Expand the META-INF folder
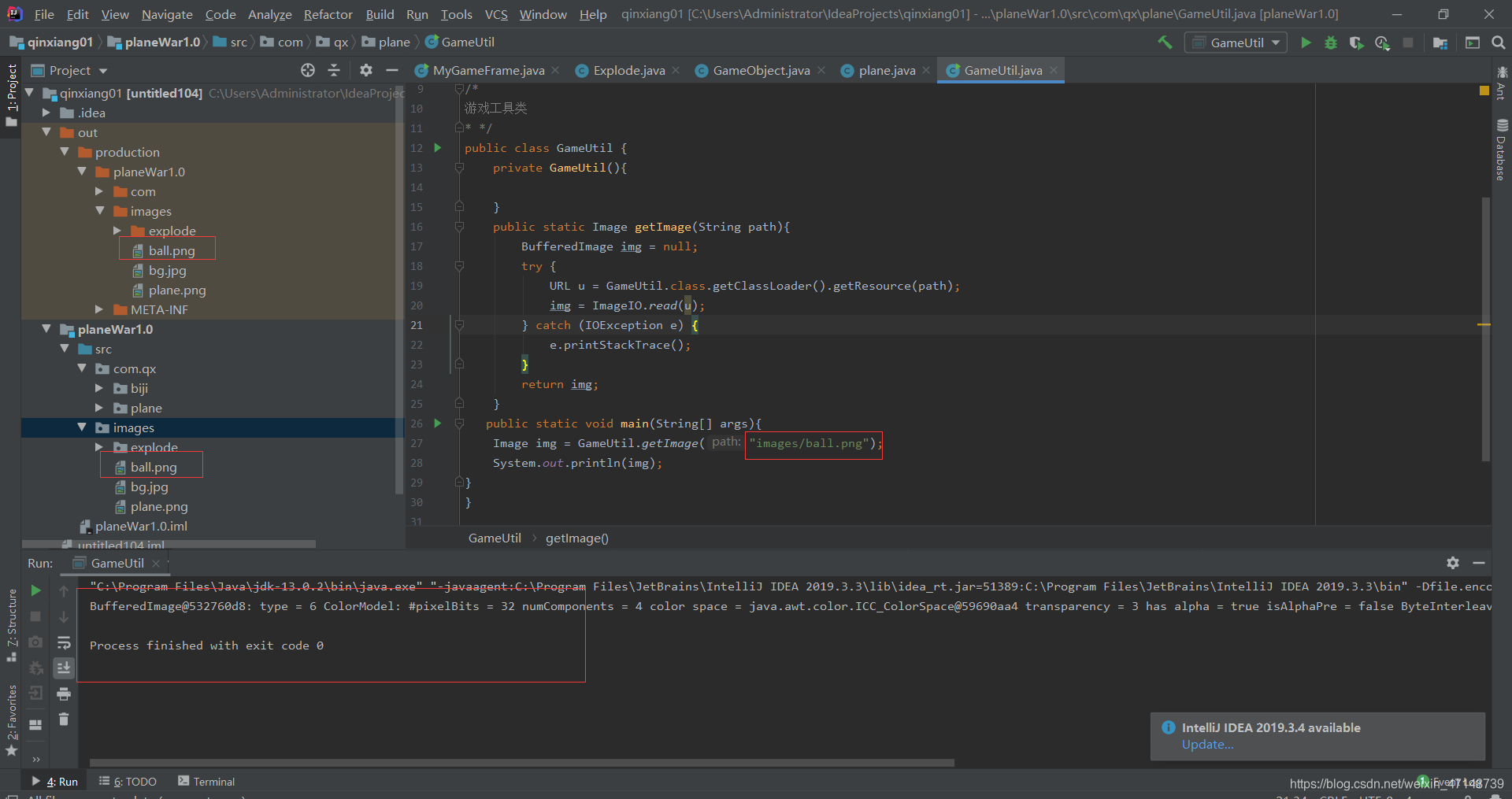Image resolution: width=1512 pixels, height=799 pixels. coord(99,309)
